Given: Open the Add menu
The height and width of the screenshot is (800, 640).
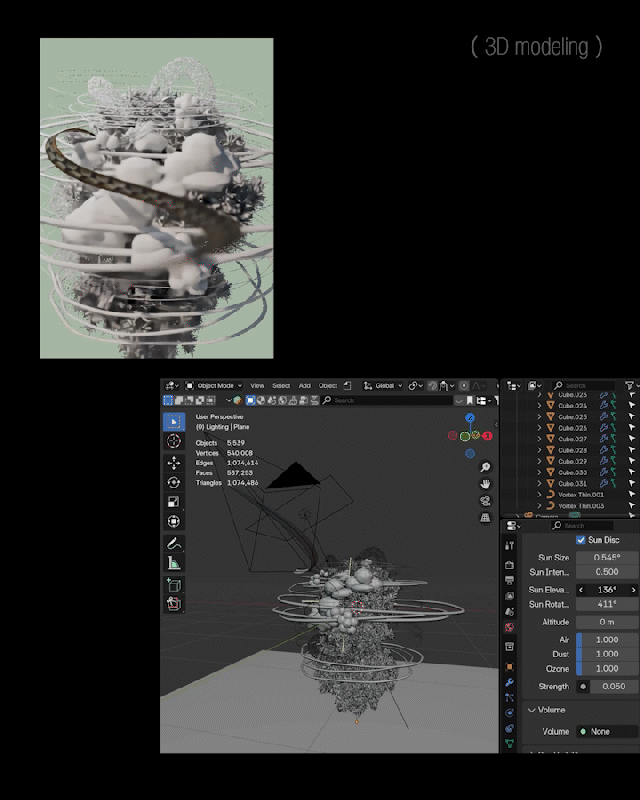Looking at the screenshot, I should tap(305, 385).
